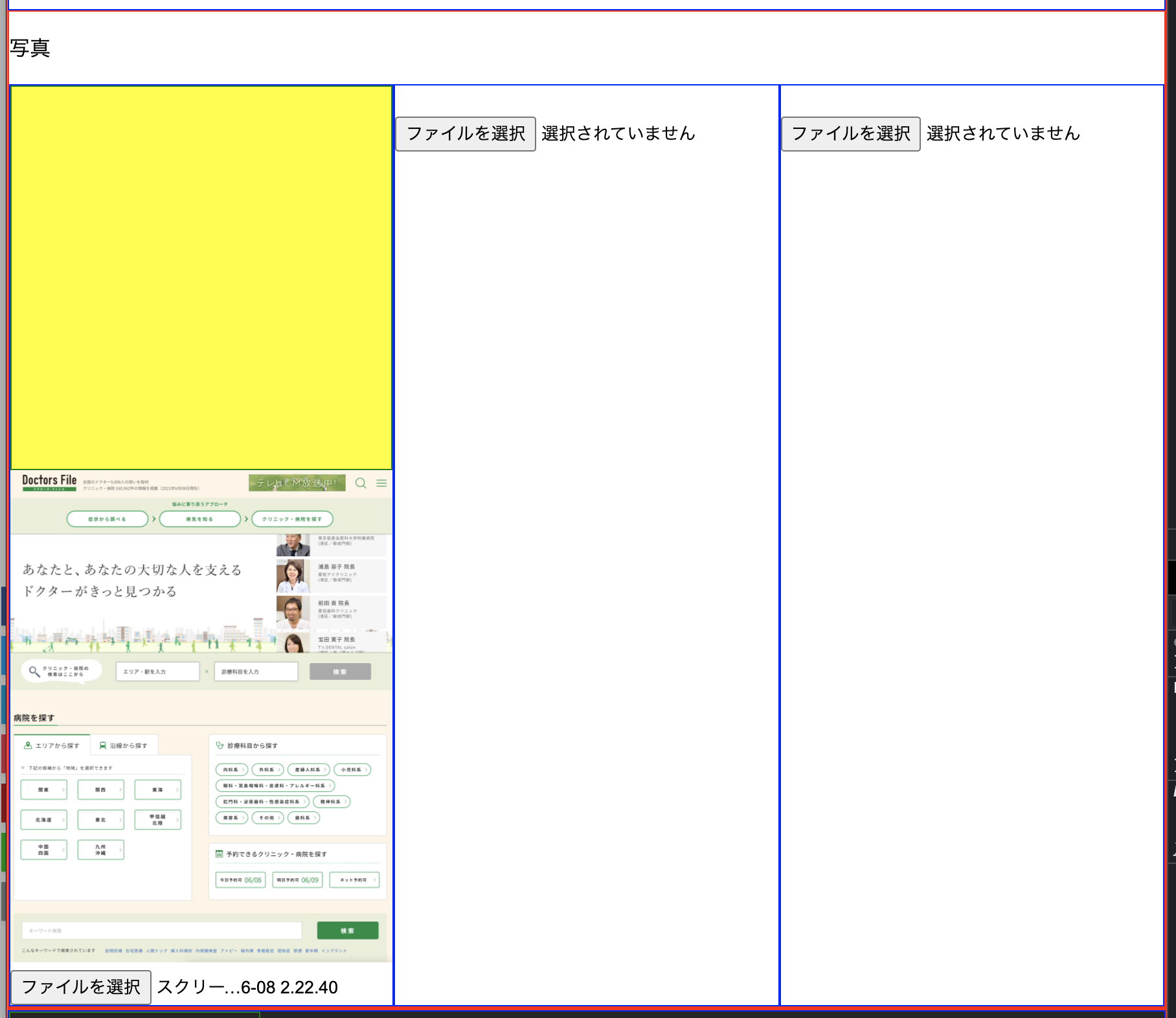Click the magnifier icon in the search speech bubble
1176x1018 pixels.
click(33, 671)
